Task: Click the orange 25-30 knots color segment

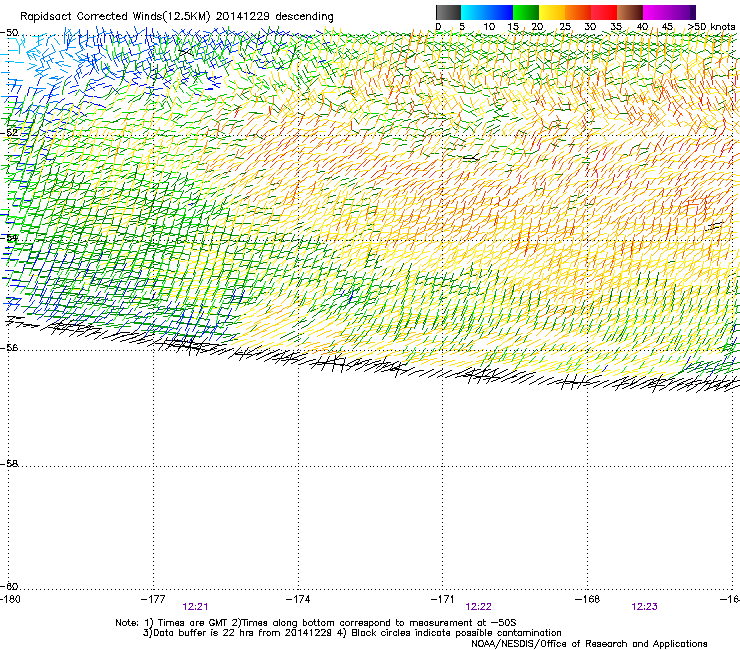Action: coord(578,12)
